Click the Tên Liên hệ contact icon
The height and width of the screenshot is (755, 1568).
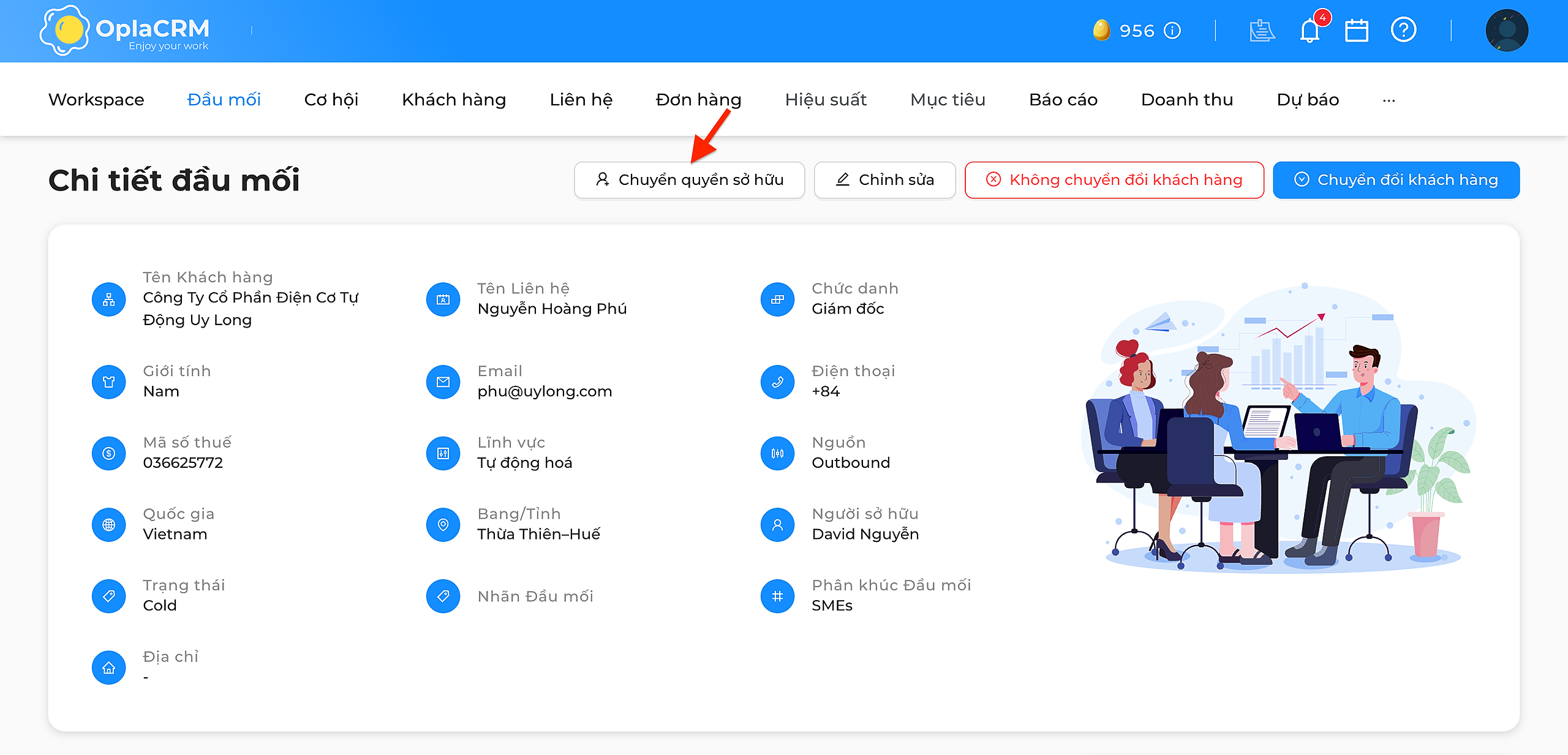443,299
